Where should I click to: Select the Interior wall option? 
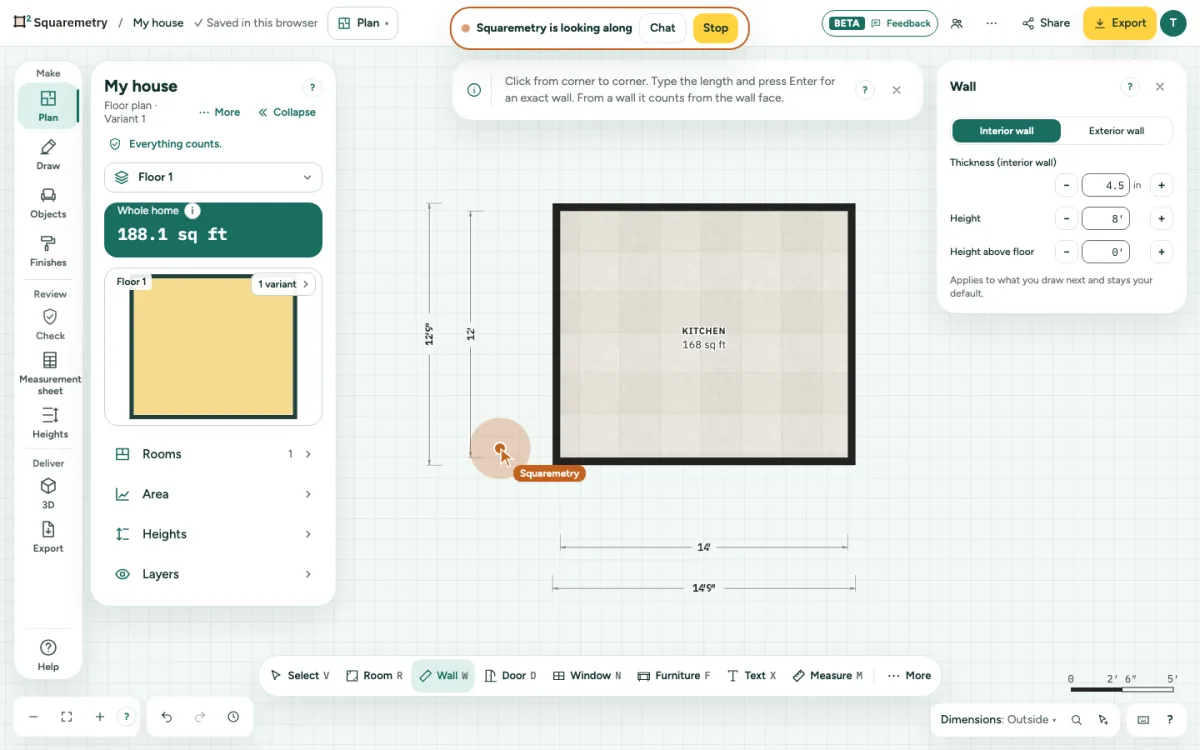tap(1006, 131)
